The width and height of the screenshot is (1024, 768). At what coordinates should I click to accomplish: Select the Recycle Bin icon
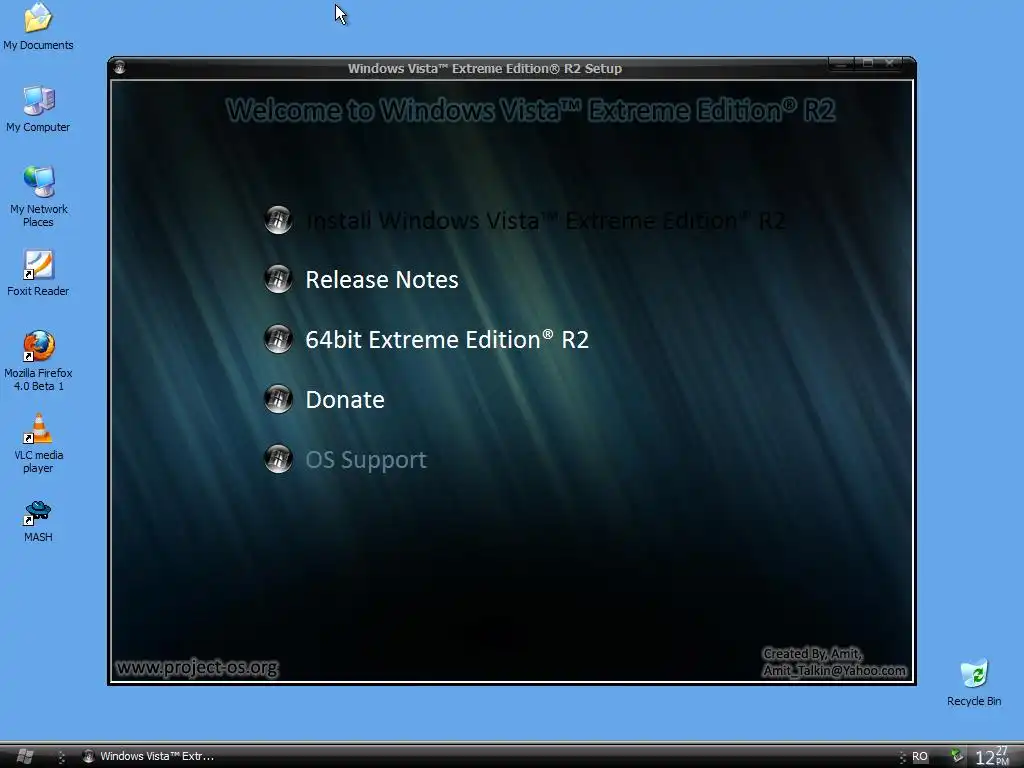(x=974, y=683)
